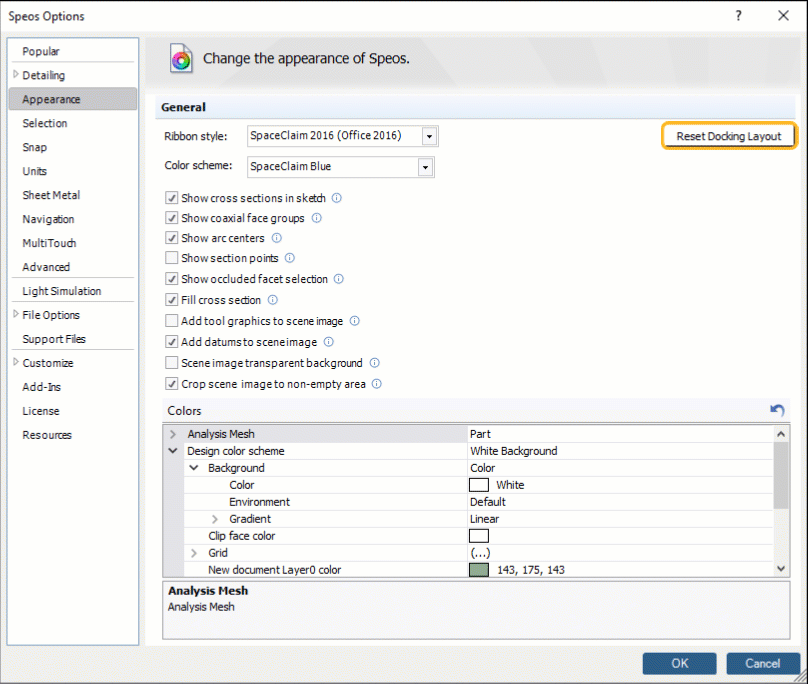Click the help question mark in the title bar
The height and width of the screenshot is (684, 808).
pos(738,16)
